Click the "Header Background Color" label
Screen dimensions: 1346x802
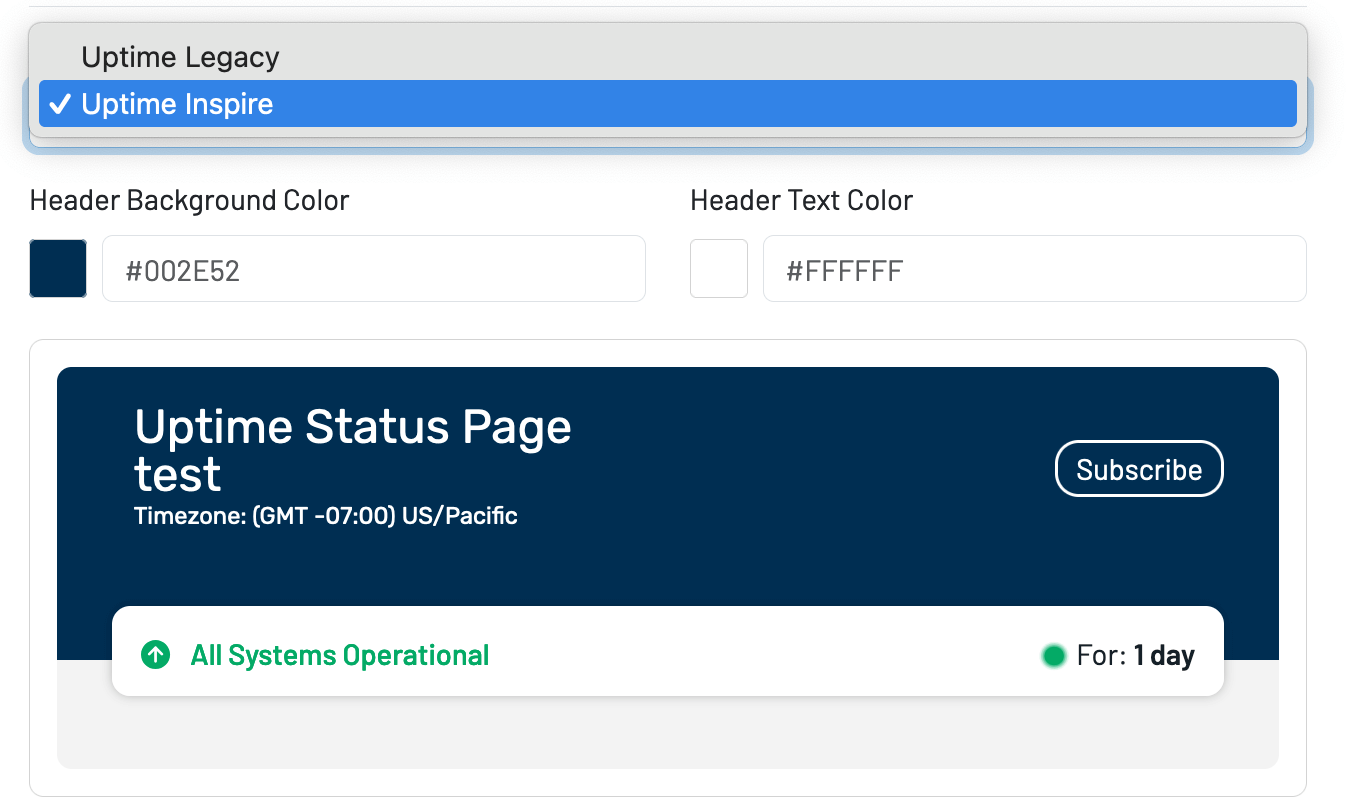[x=189, y=200]
